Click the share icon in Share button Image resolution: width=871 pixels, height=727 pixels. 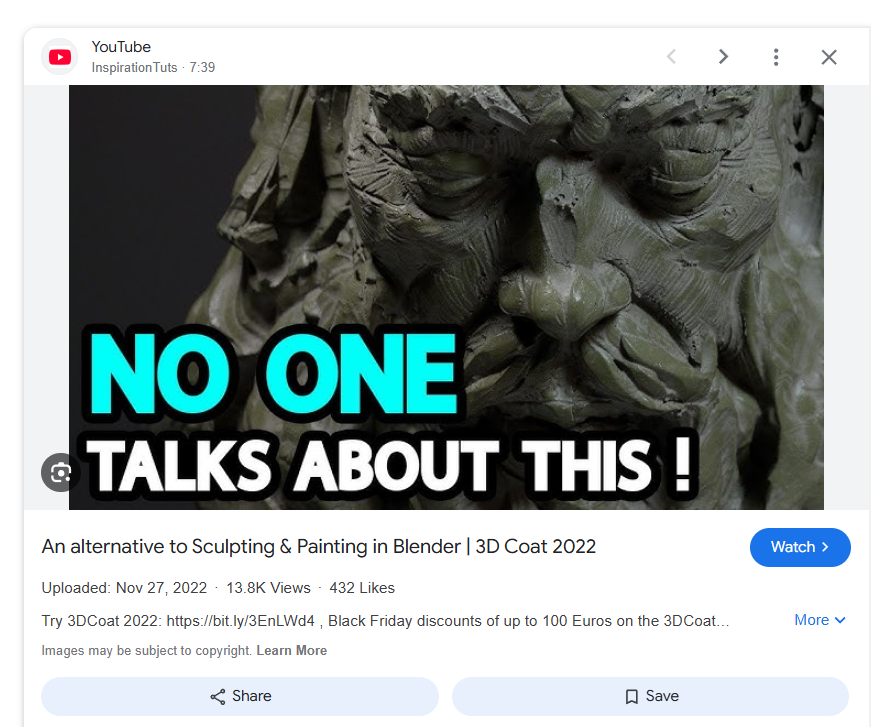point(218,696)
